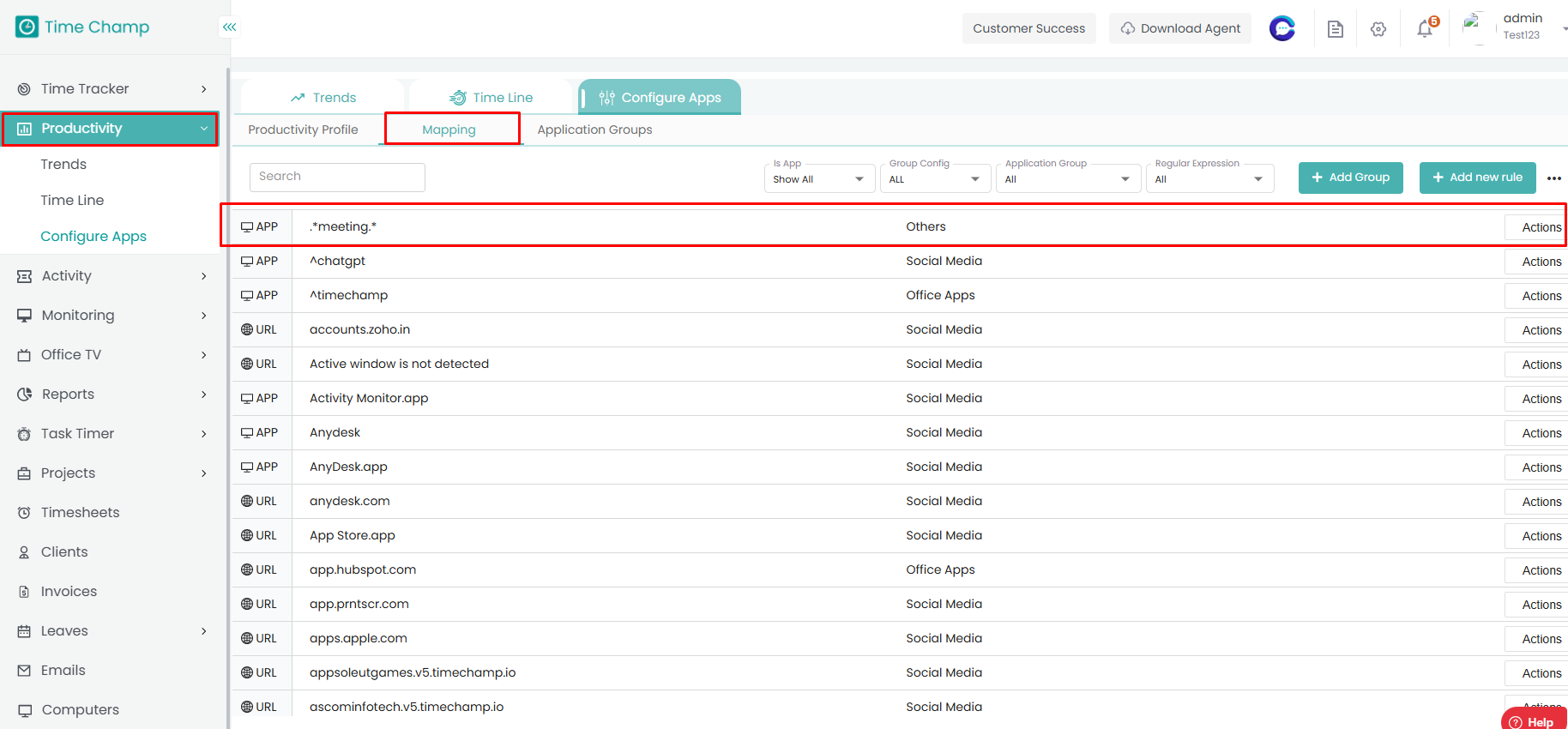
Task: Open the Productivity Profile sub-tab
Action: (x=303, y=130)
